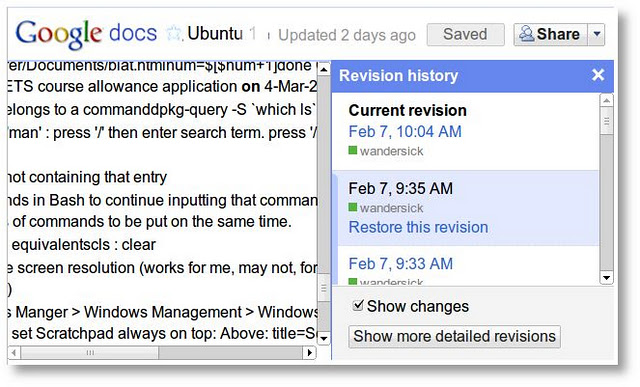Screen dimensions: 640x387
Task: Click document vertical scroll down arrow
Action: [x=324, y=338]
